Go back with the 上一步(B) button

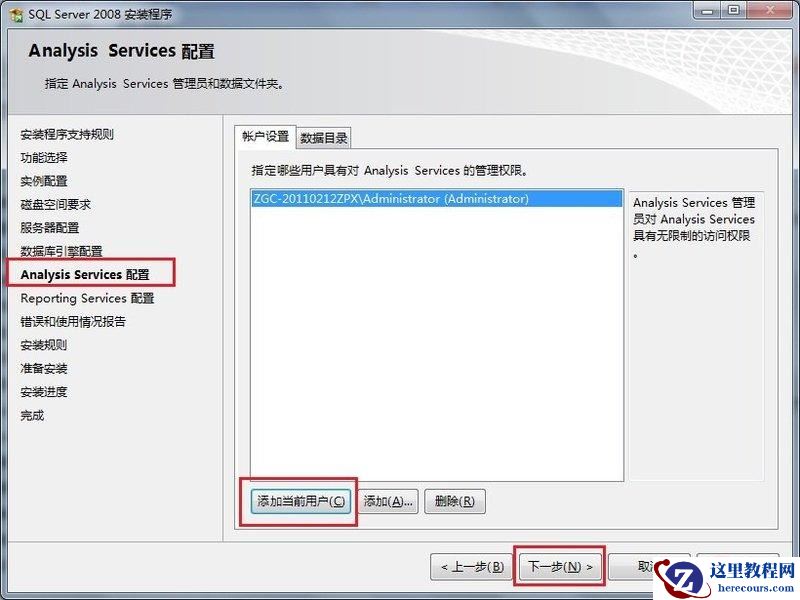pos(471,567)
